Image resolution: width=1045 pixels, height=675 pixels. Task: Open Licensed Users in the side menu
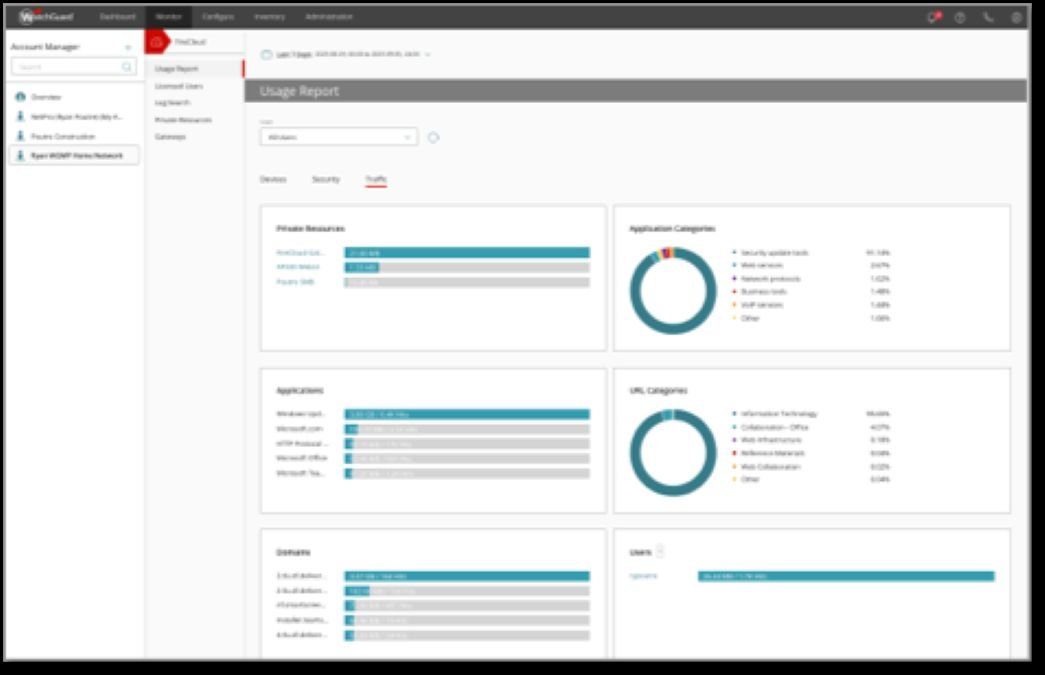coord(178,86)
